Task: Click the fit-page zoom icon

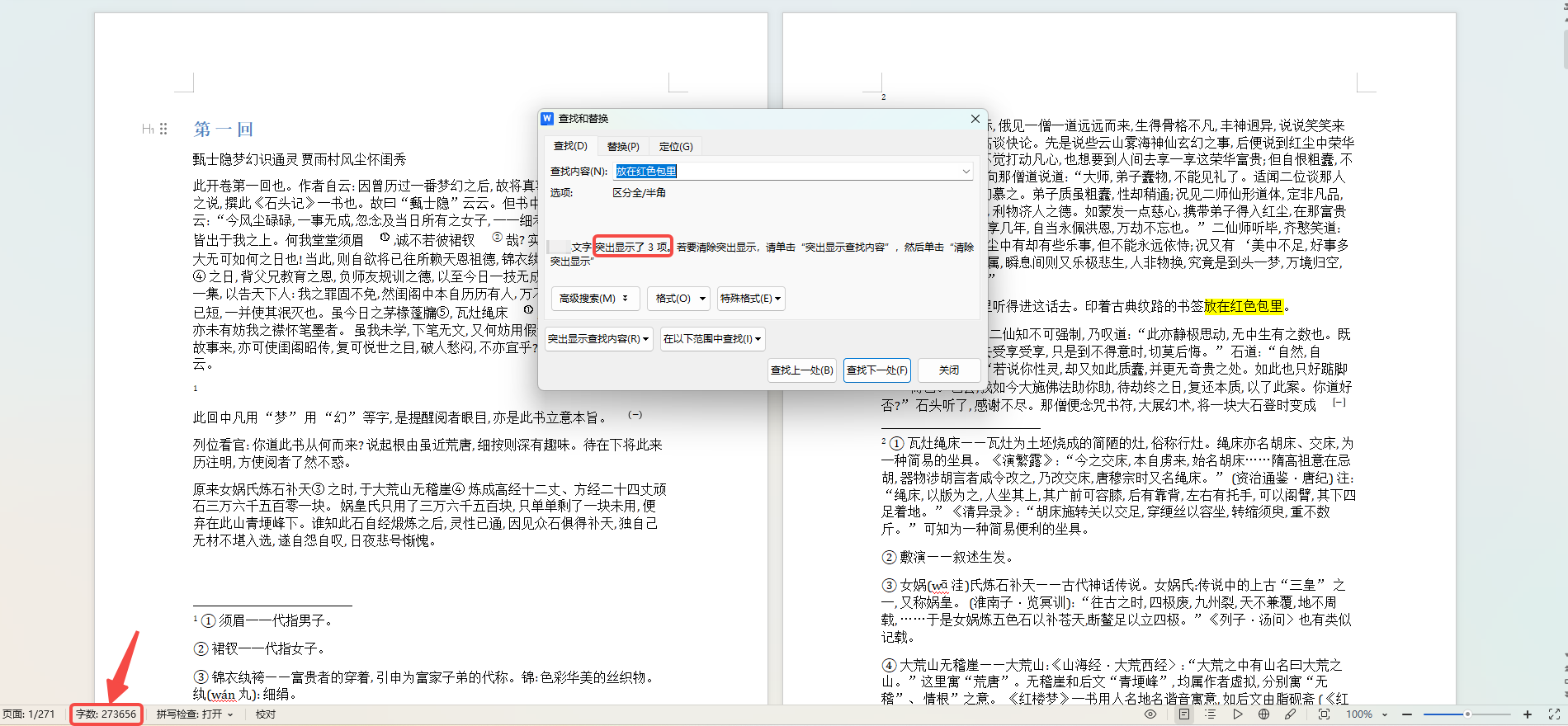Action: tap(1324, 714)
